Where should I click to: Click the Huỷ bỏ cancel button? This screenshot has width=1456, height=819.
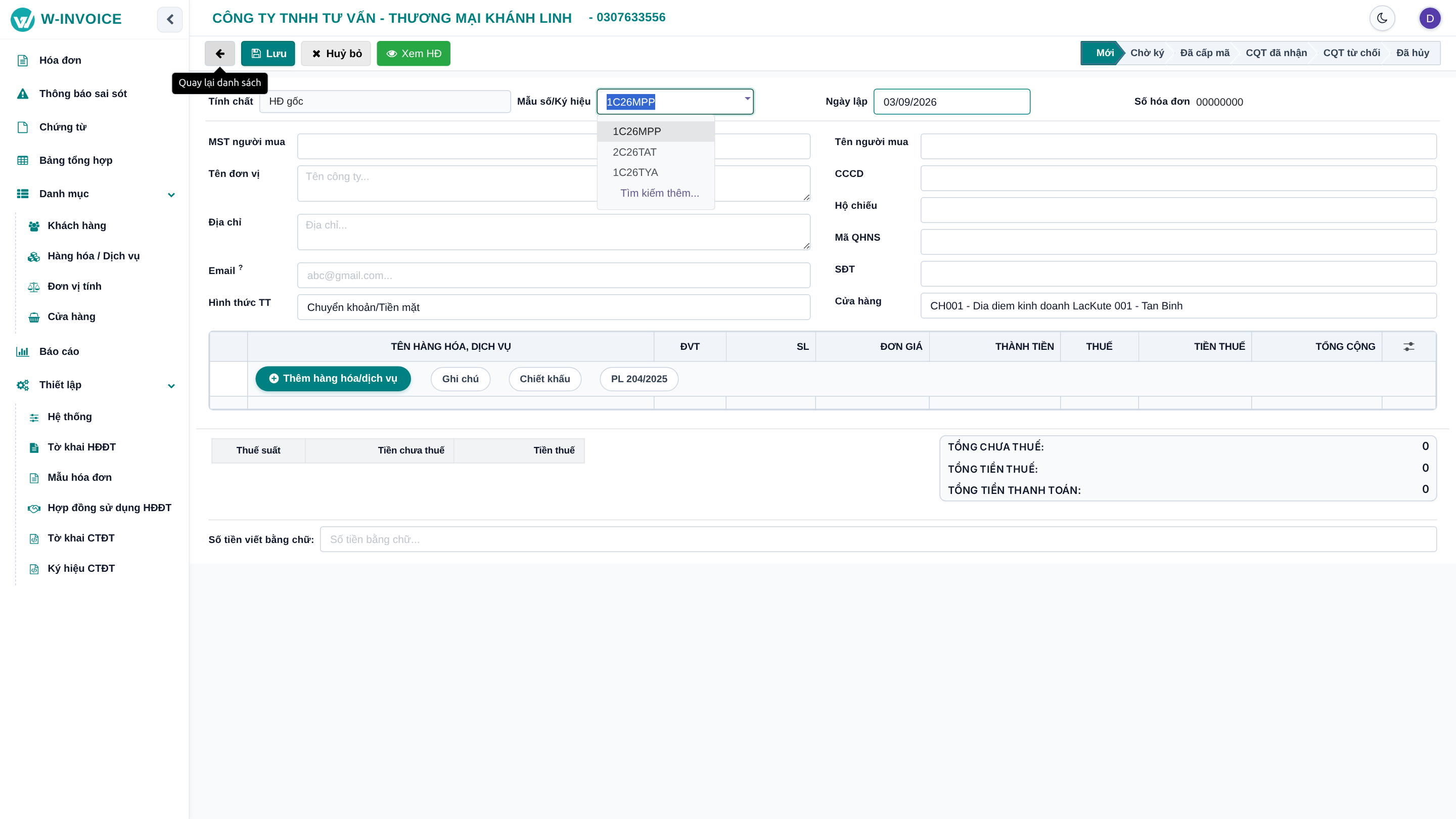click(x=336, y=53)
